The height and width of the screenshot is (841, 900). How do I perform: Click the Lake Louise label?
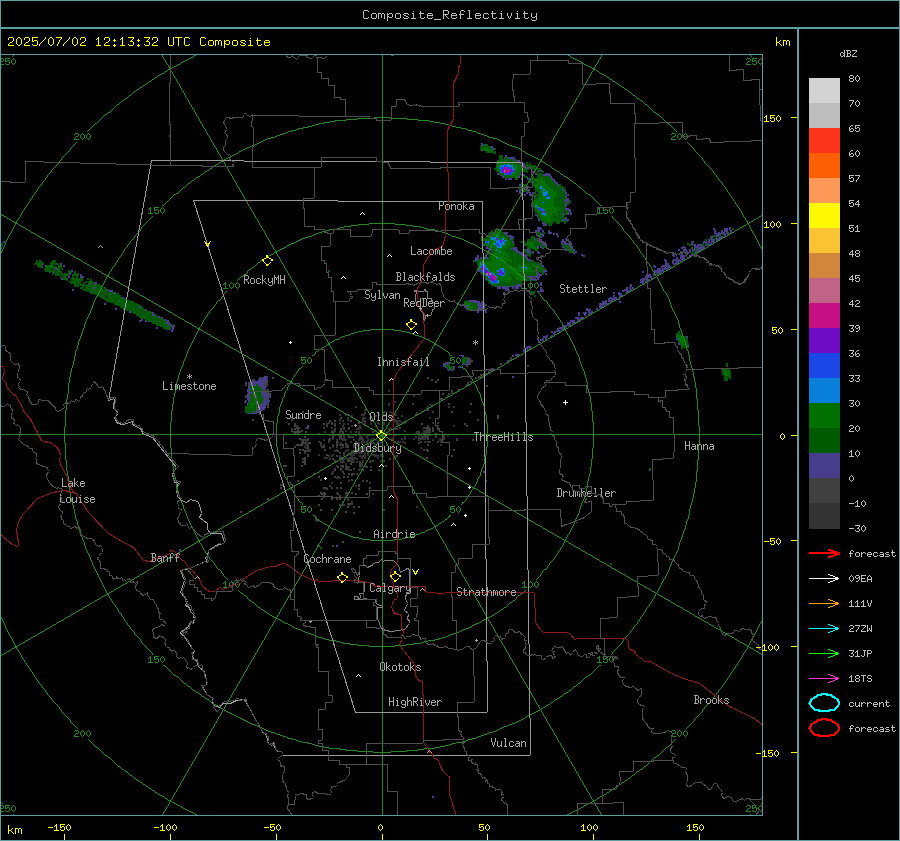77,491
